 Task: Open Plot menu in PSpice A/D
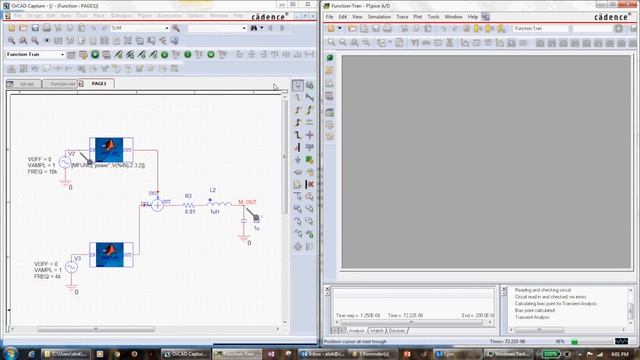point(418,17)
